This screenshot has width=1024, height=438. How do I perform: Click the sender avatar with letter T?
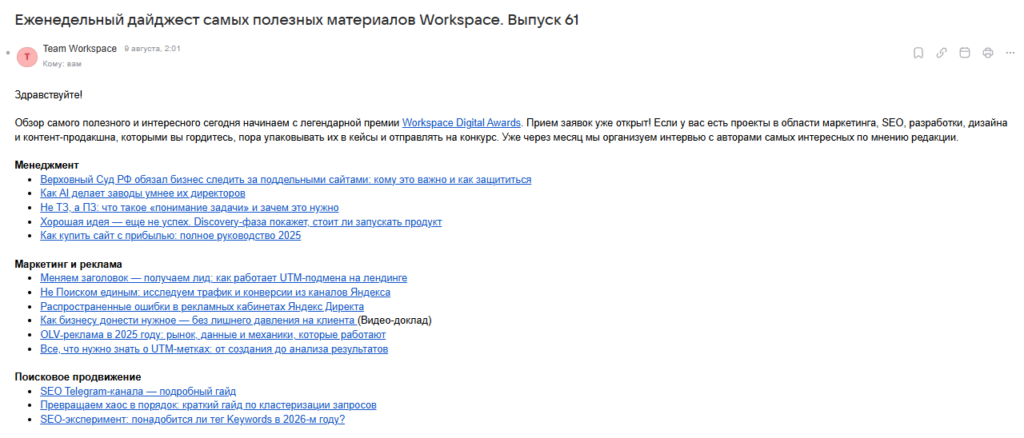coord(27,56)
